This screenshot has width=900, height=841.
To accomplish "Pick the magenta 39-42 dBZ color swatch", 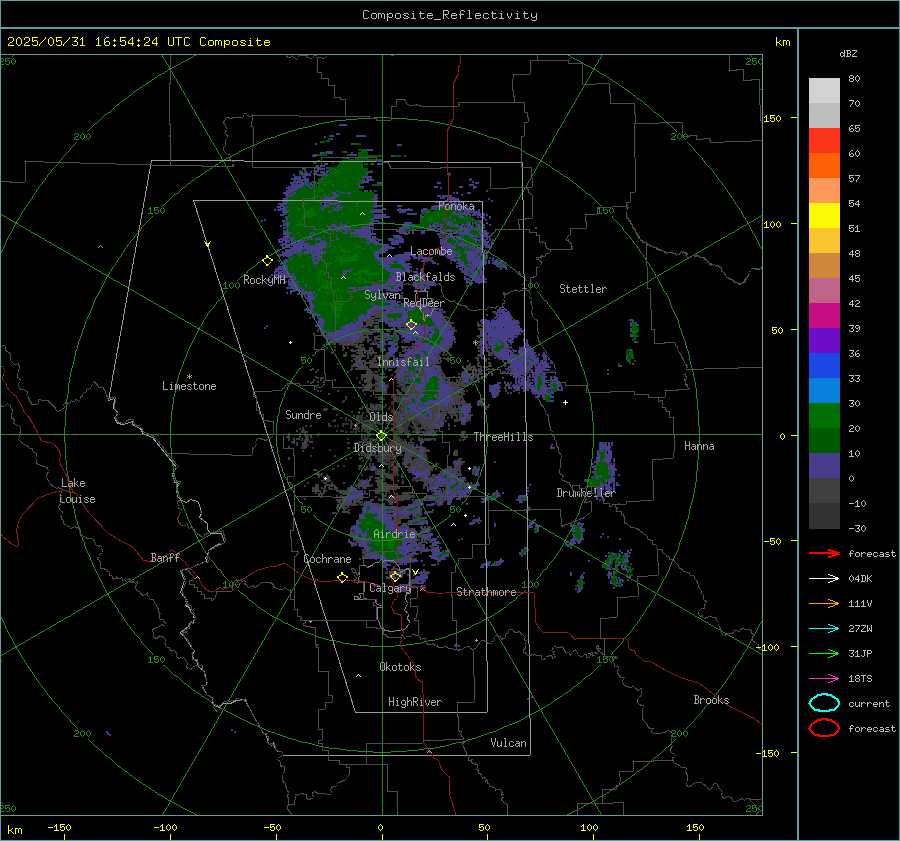I will (x=824, y=316).
